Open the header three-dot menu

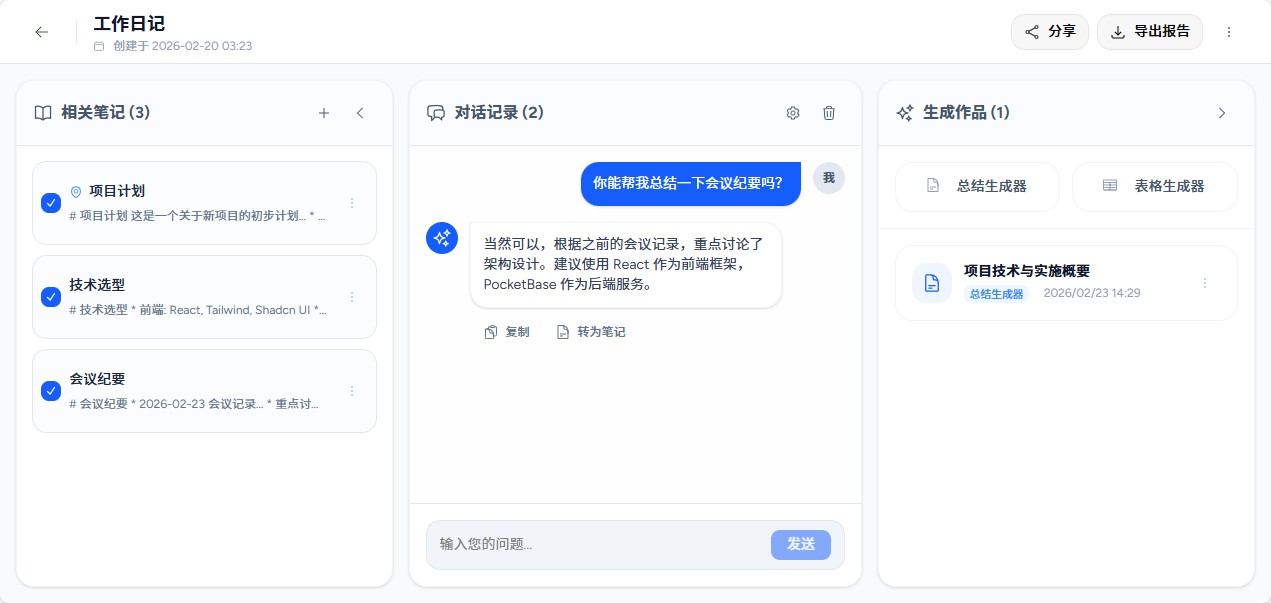pyautogui.click(x=1229, y=32)
